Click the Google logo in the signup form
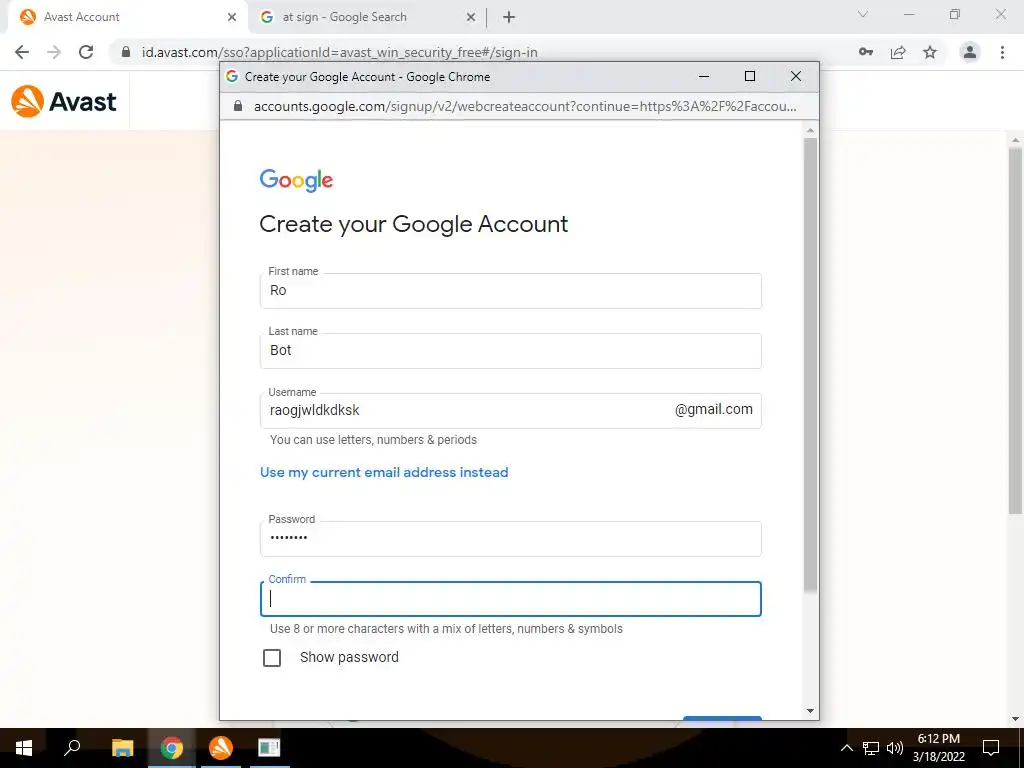 pos(296,180)
